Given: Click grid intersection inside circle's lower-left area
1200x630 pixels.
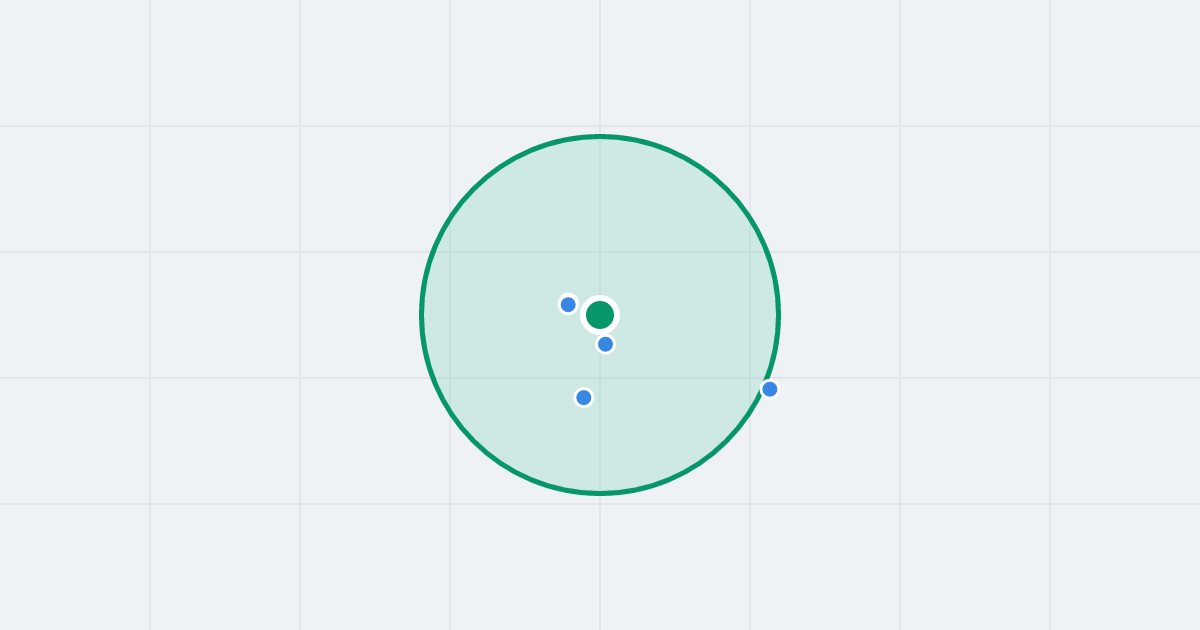Looking at the screenshot, I should pyautogui.click(x=450, y=378).
